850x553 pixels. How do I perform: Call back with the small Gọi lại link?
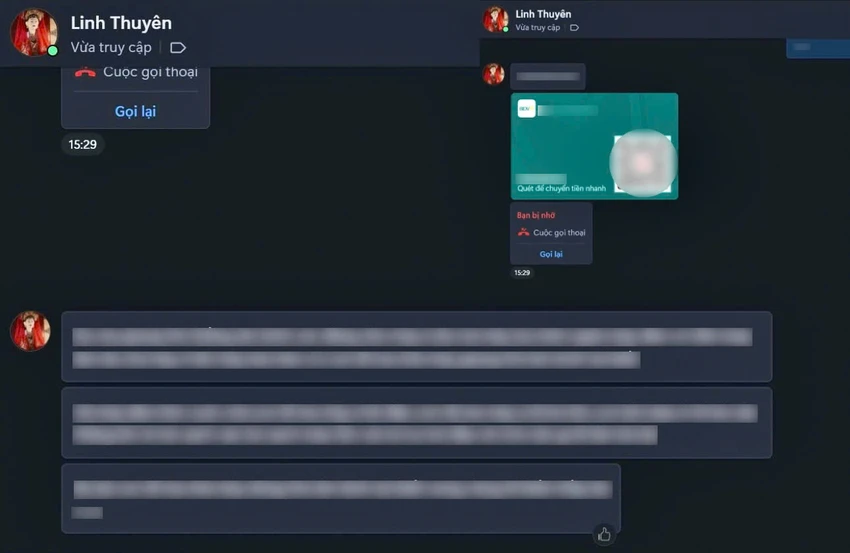[551, 254]
